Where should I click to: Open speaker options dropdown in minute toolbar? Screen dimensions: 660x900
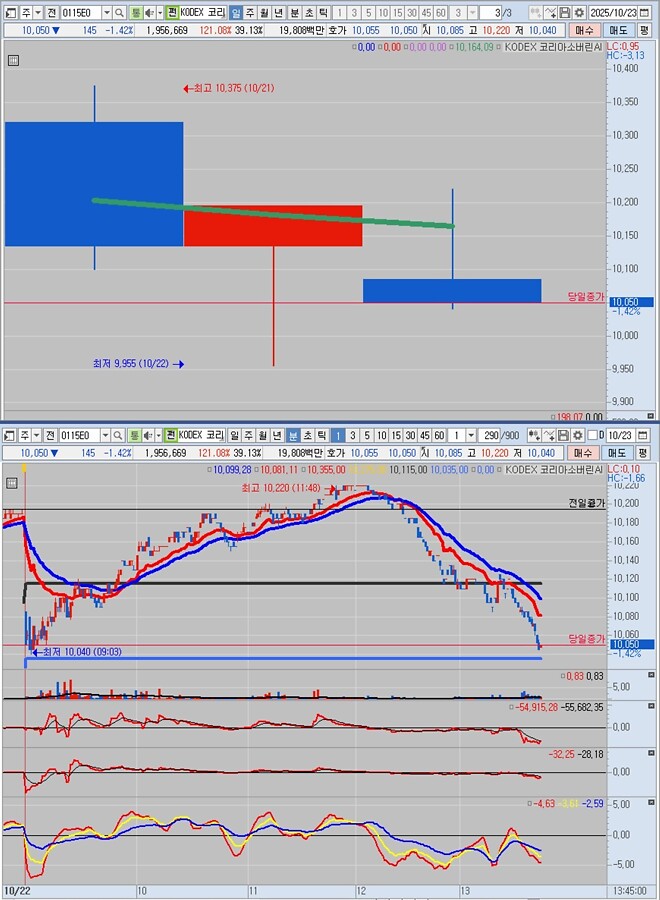pos(159,435)
